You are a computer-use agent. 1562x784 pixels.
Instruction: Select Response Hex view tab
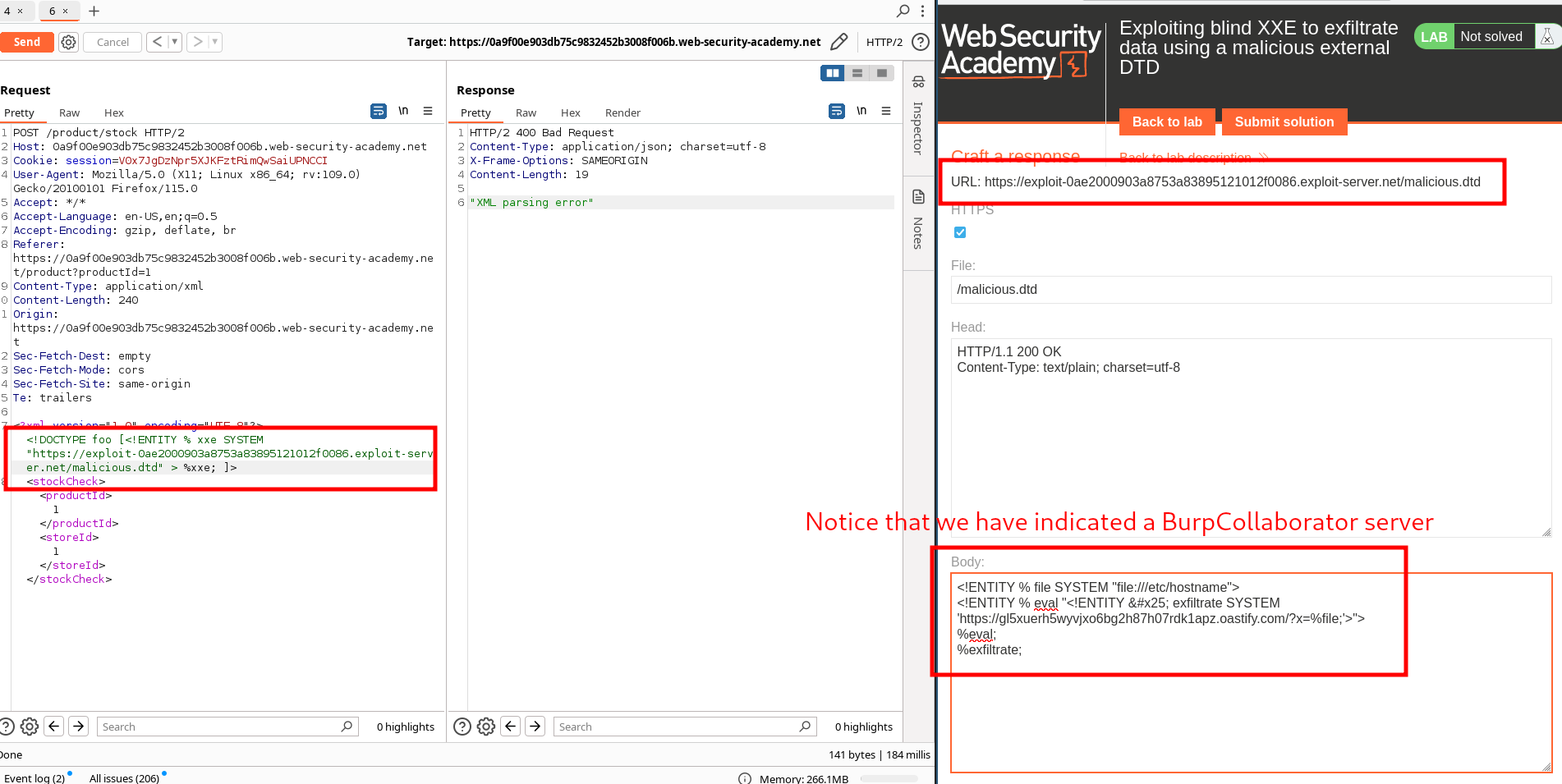point(571,112)
